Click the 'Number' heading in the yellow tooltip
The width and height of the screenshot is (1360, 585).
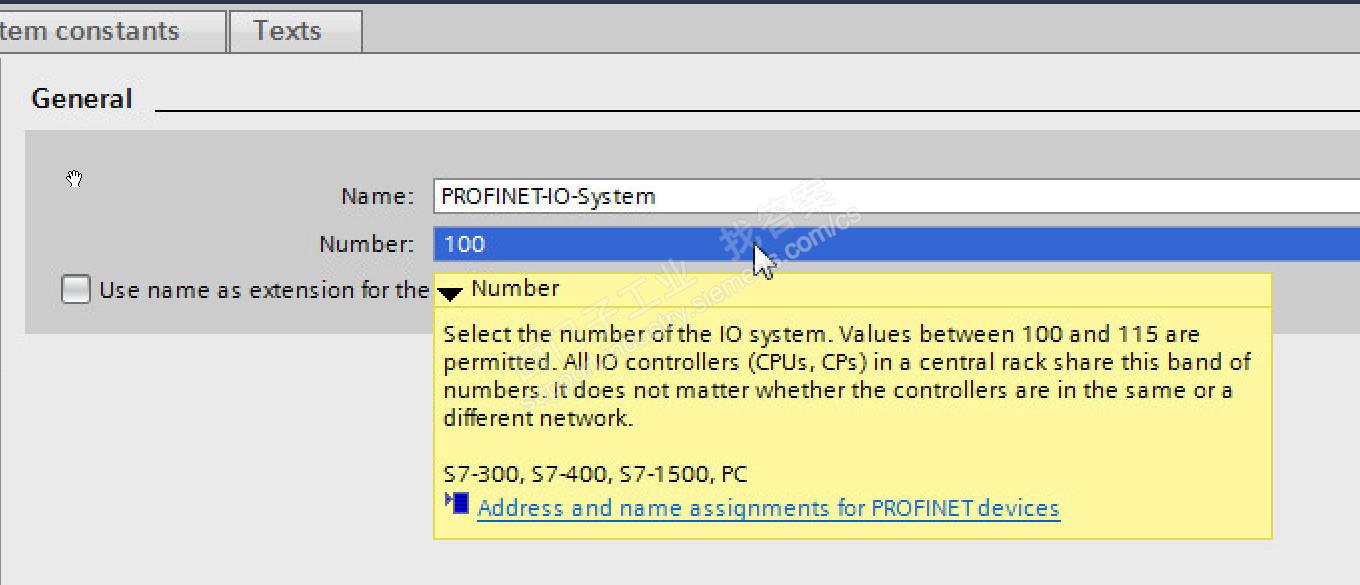(515, 289)
